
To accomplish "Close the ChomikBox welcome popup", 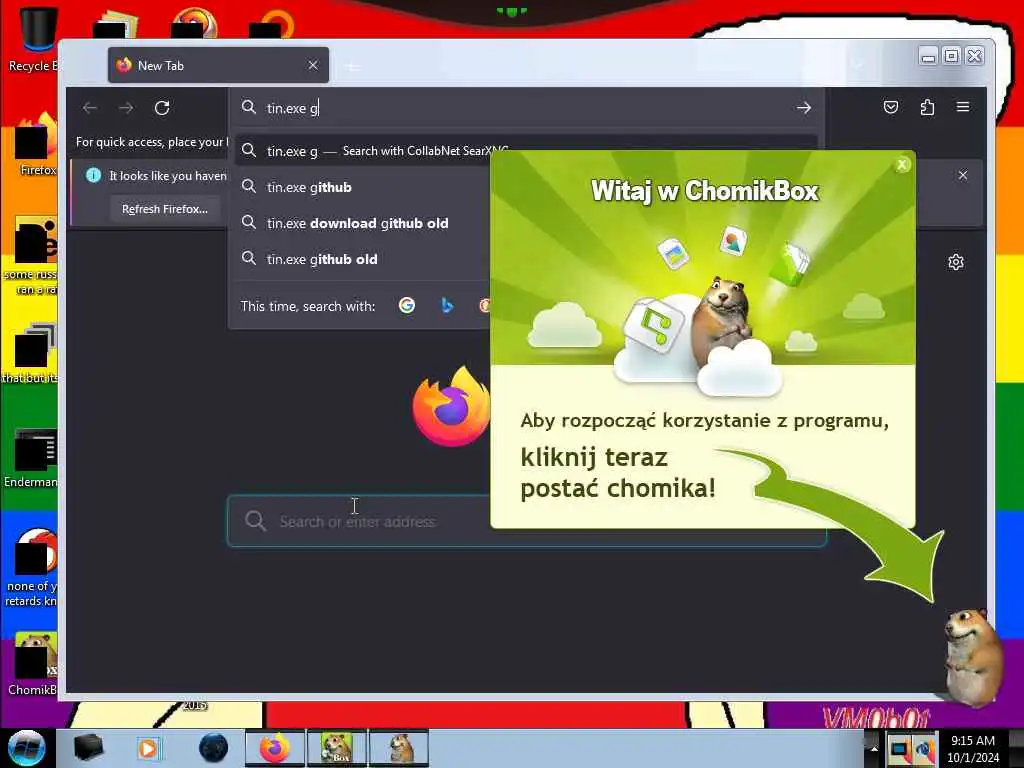I will [902, 165].
